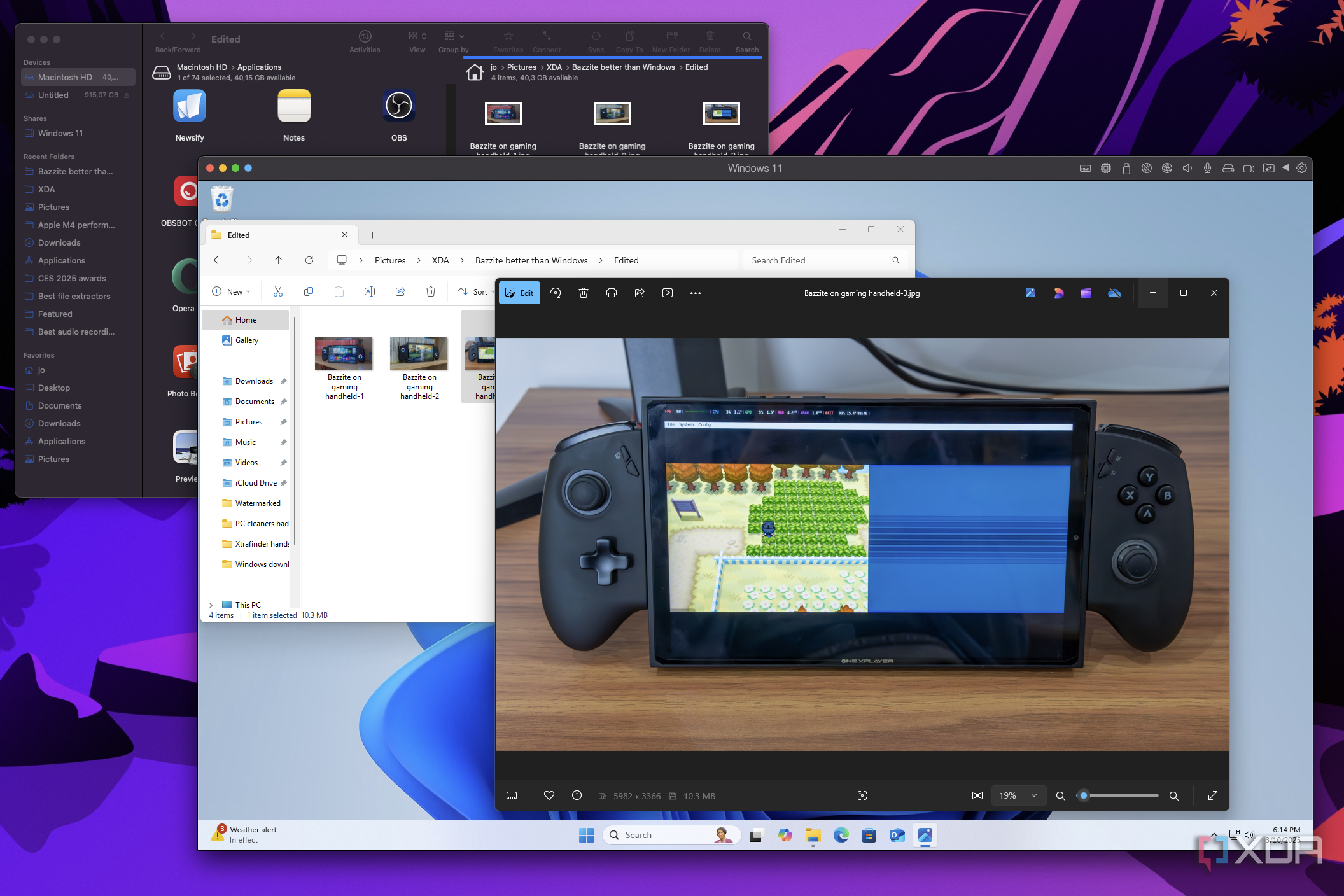Adjust the Photos zoom slider
Screen dimensions: 1344x896
tap(1117, 795)
